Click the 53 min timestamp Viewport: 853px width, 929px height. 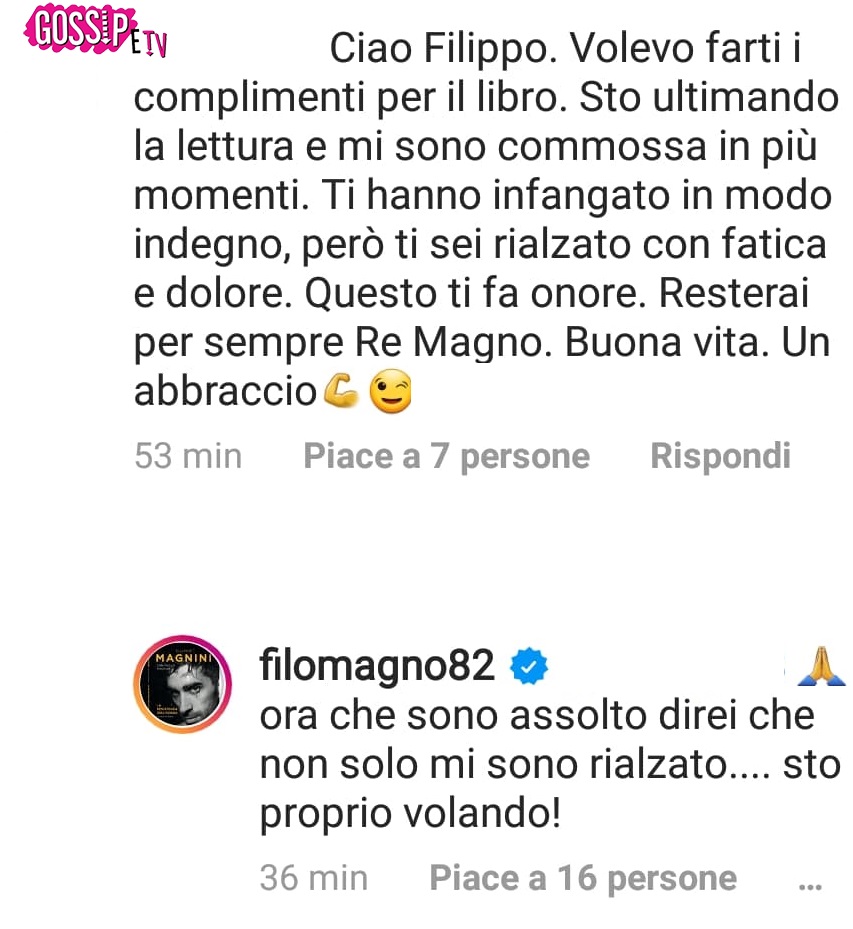pos(188,456)
